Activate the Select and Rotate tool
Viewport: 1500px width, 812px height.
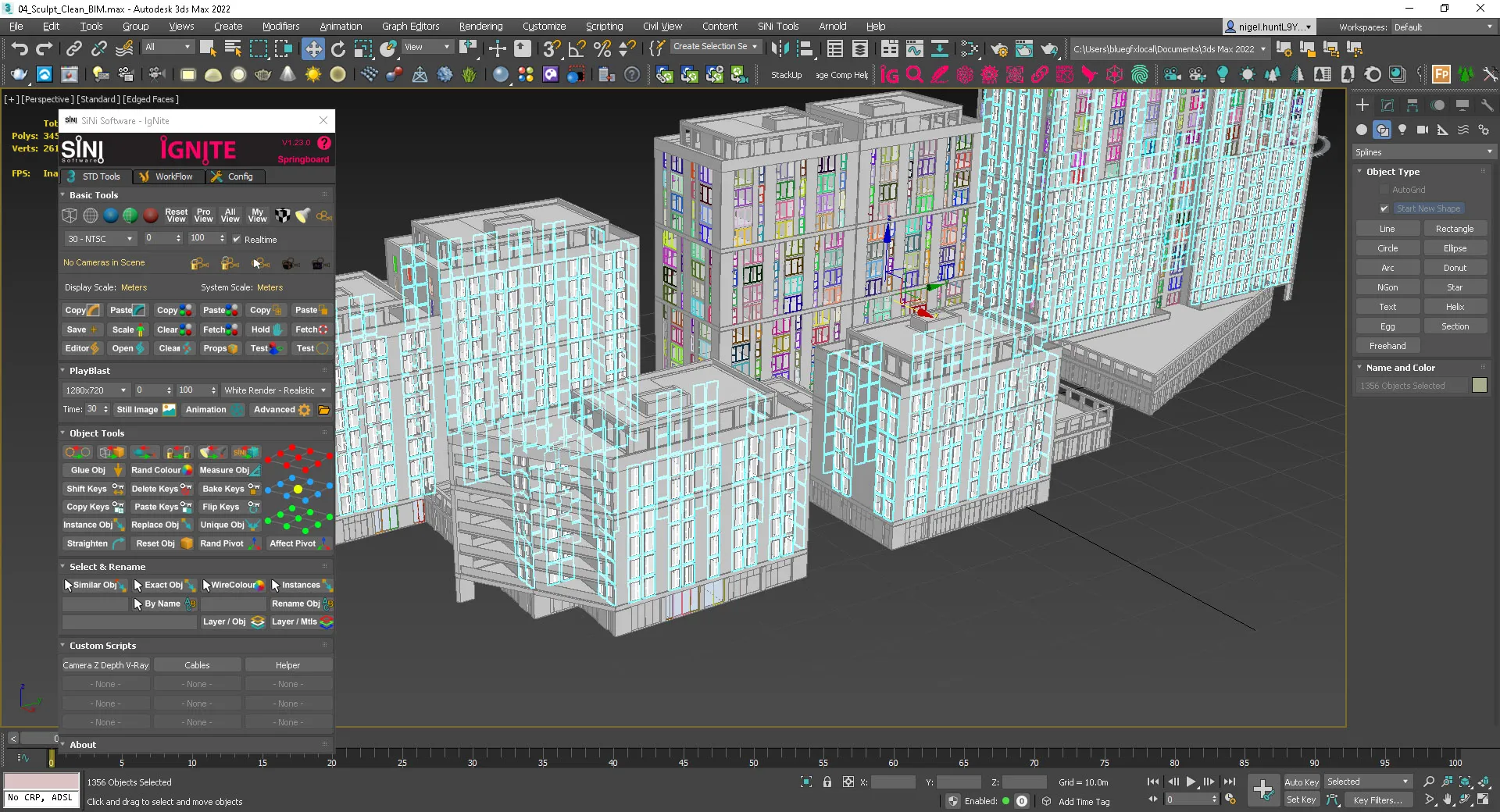pyautogui.click(x=337, y=48)
